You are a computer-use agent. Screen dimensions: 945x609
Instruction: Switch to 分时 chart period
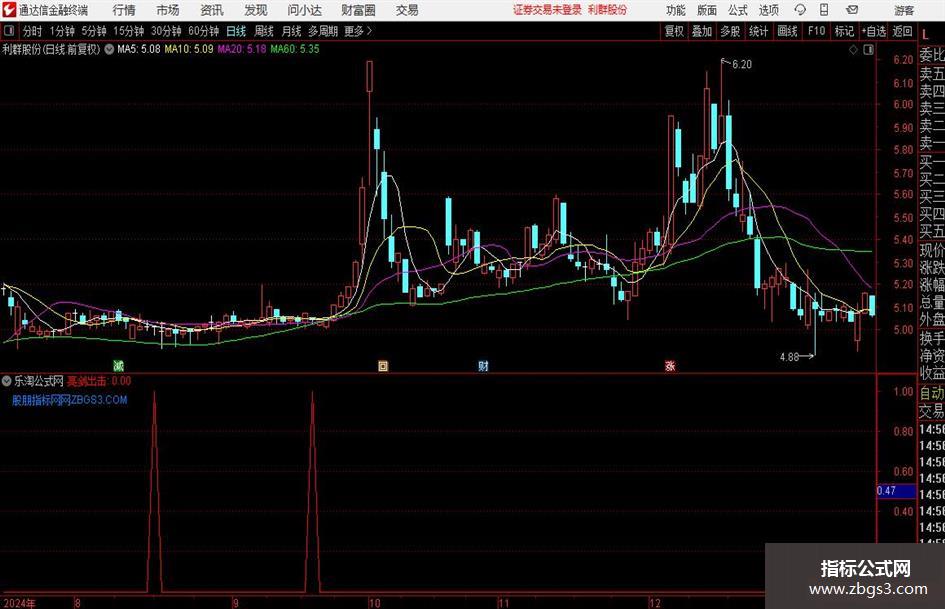pos(33,31)
